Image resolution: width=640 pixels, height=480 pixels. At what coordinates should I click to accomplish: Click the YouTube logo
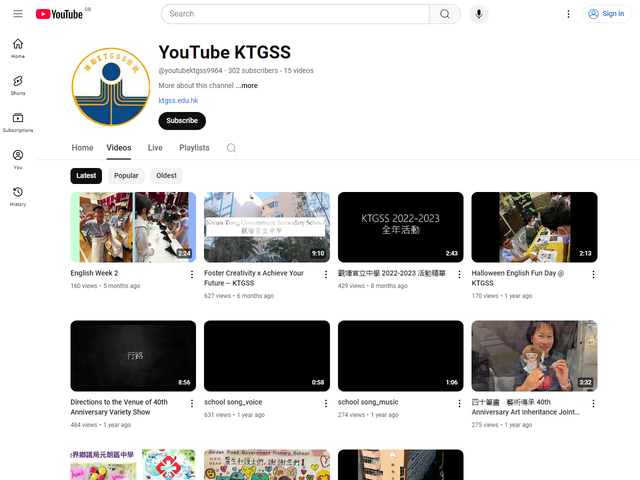(x=59, y=14)
